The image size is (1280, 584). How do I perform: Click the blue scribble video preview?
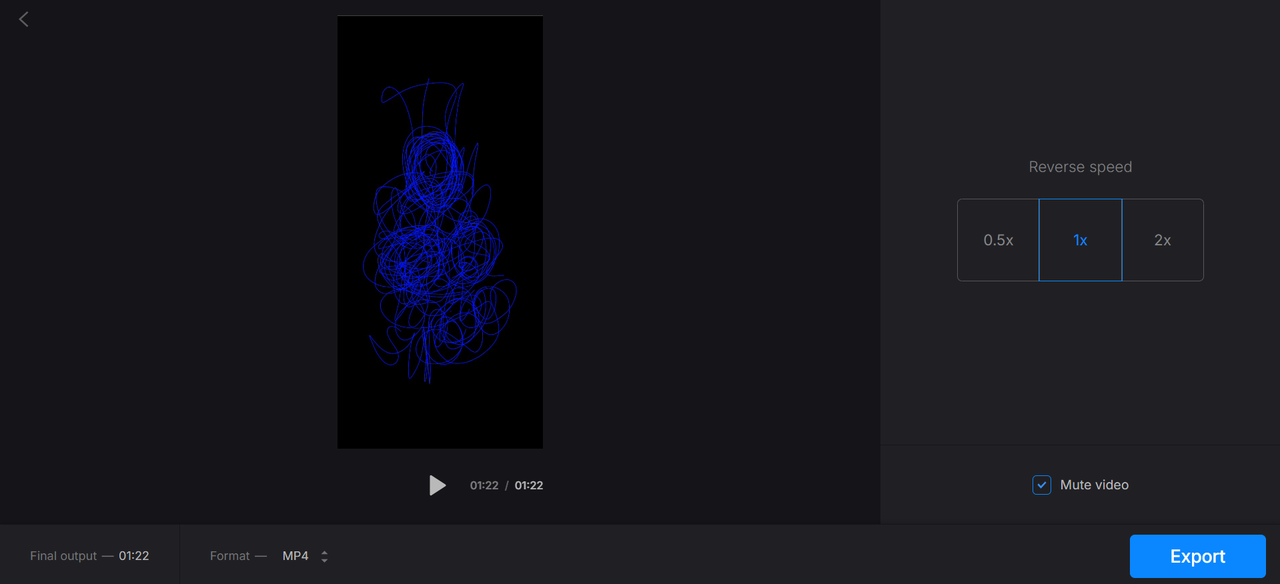(x=440, y=232)
